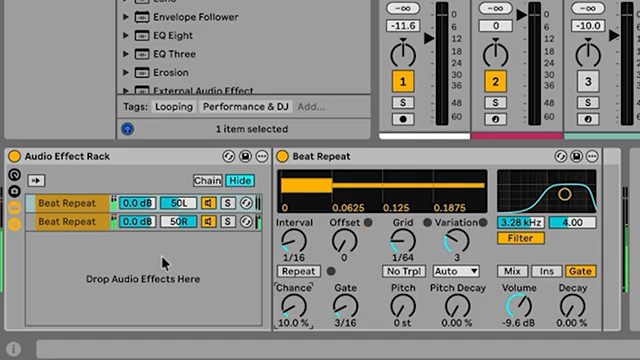Toggle the Beat Repeat device activator
The image size is (640, 360).
(282, 156)
